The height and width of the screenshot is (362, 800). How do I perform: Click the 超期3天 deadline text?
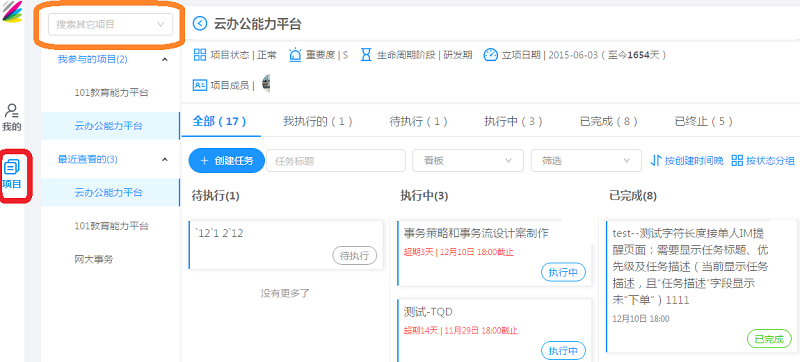point(459,252)
